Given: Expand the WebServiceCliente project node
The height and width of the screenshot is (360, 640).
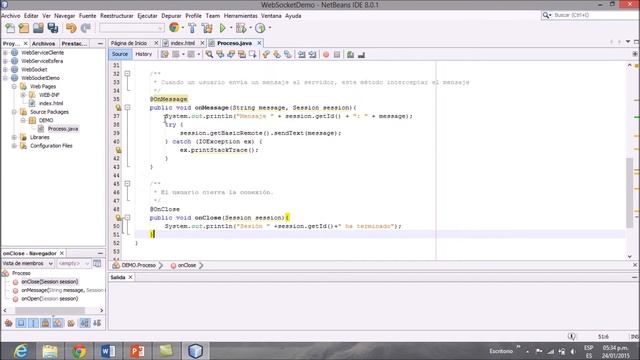Looking at the screenshot, I should point(5,53).
